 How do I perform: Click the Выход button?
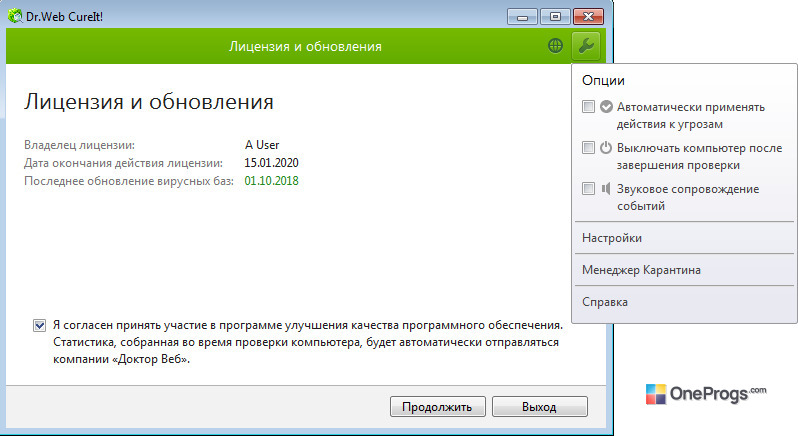(539, 407)
